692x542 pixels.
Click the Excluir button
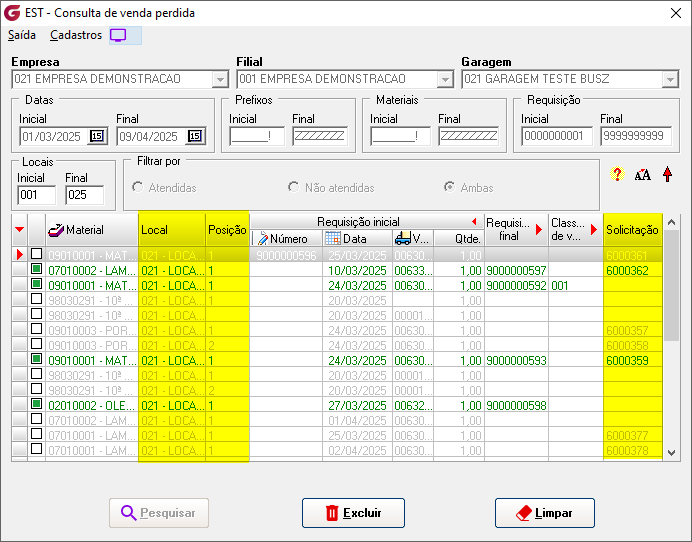click(x=353, y=513)
